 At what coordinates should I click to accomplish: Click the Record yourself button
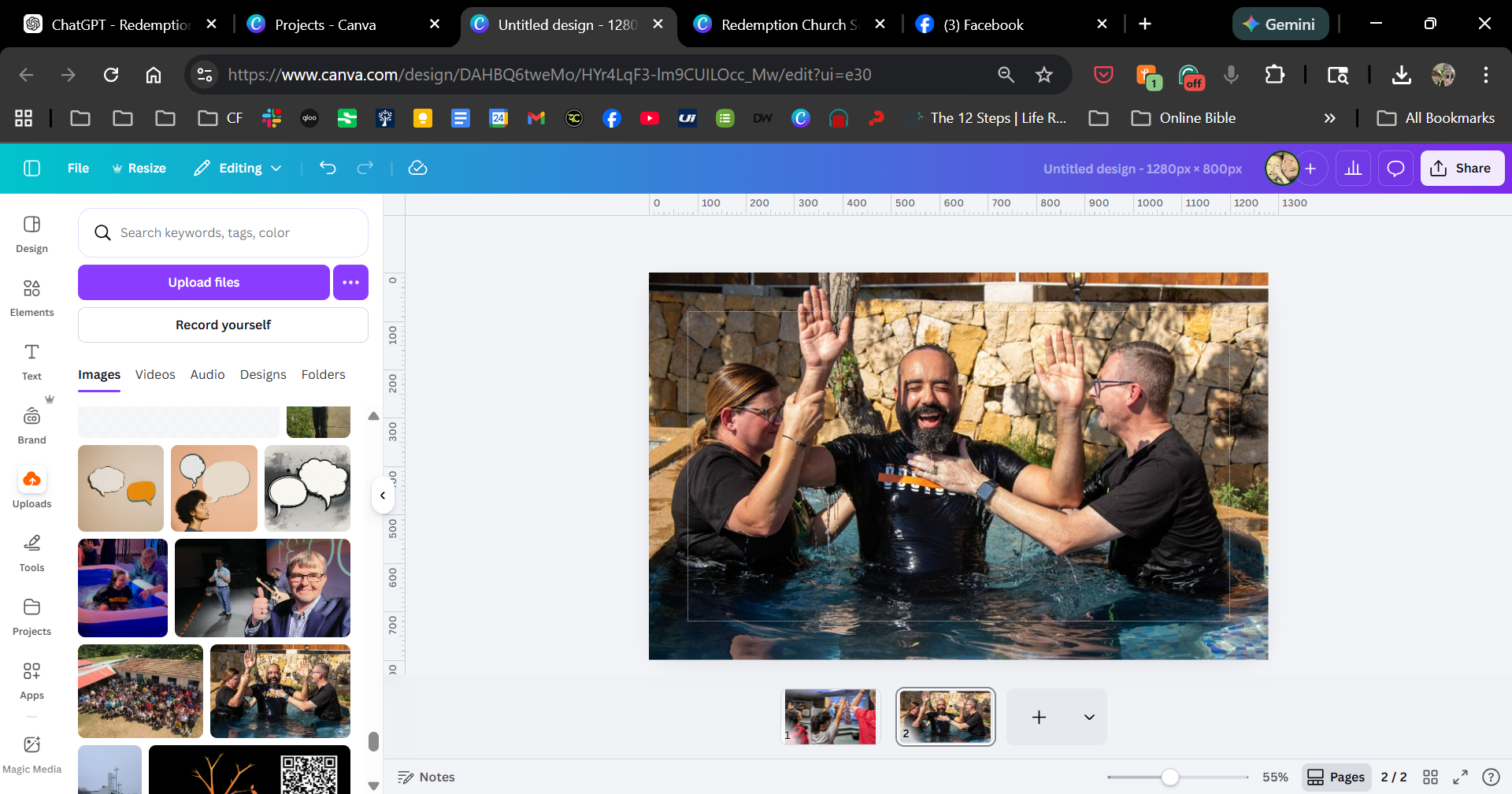pyautogui.click(x=223, y=325)
